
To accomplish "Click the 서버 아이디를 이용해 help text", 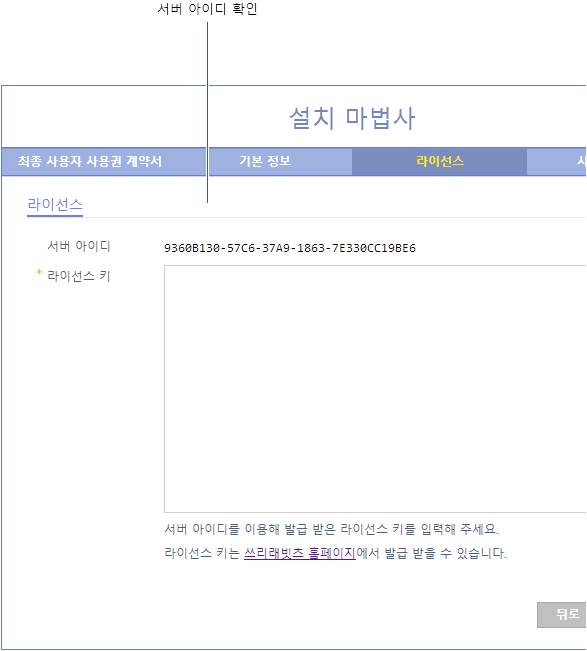I will click(x=331, y=529).
